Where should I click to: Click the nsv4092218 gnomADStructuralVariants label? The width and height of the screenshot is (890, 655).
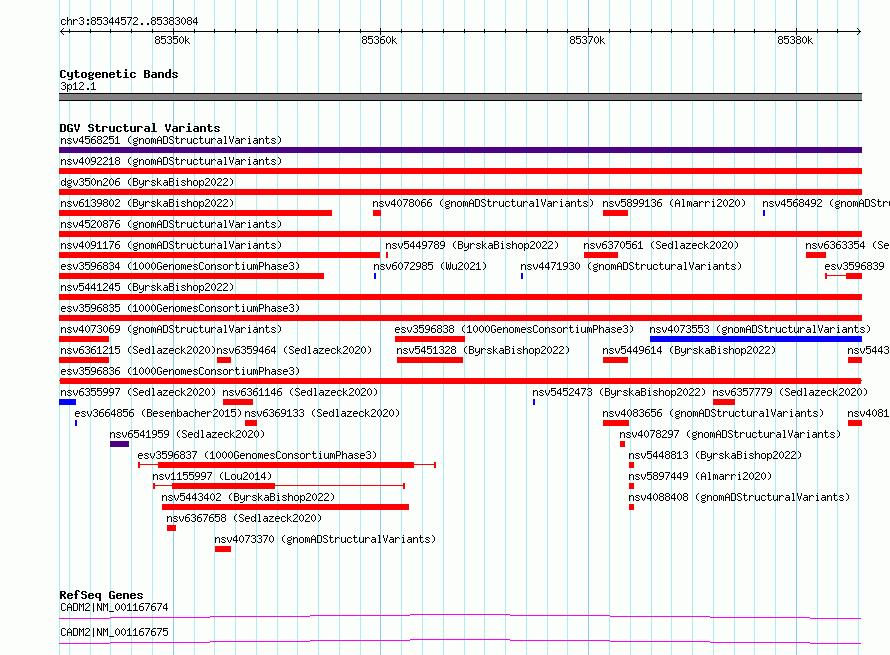point(171,161)
